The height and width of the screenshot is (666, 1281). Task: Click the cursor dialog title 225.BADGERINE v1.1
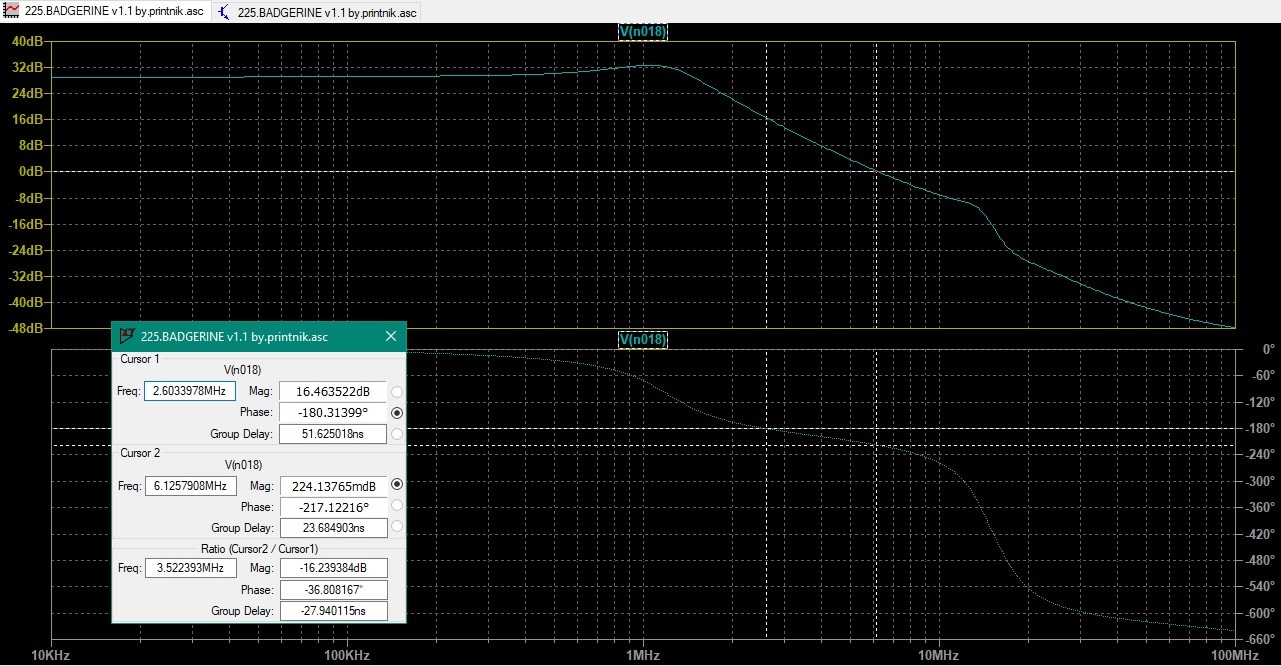click(x=234, y=337)
